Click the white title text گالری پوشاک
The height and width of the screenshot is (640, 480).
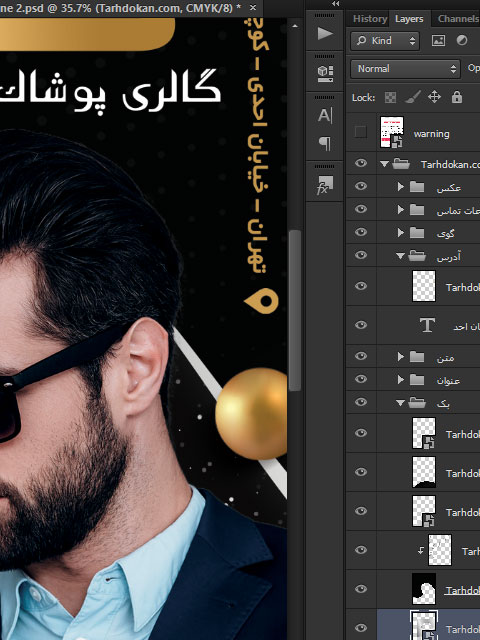(x=110, y=91)
